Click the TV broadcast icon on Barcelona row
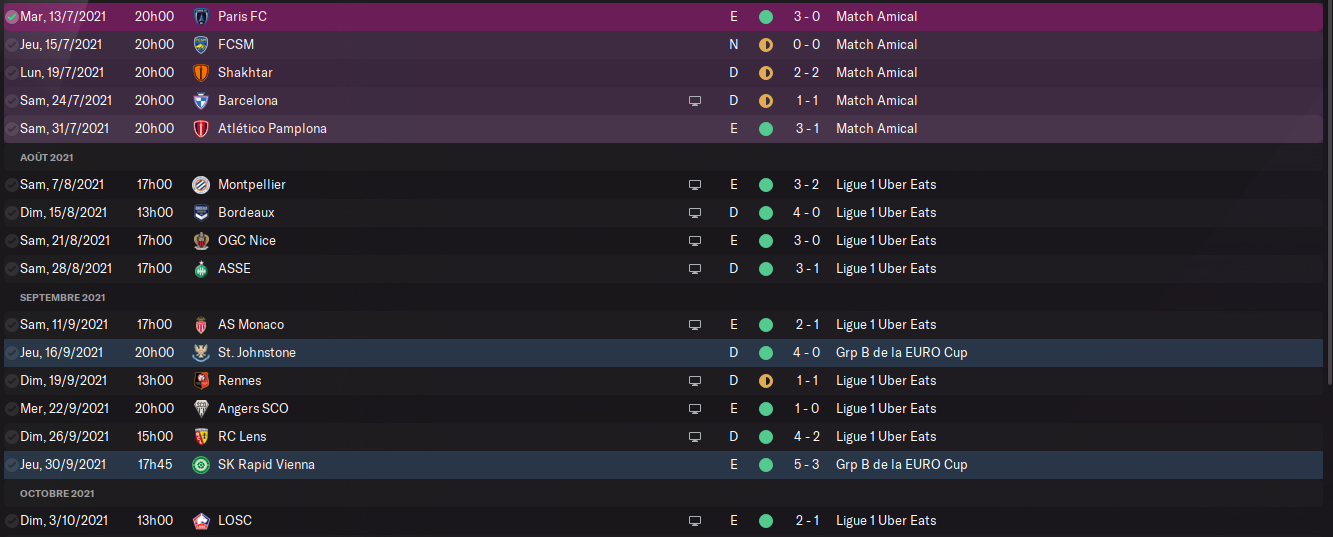Viewport: 1333px width, 537px height. pos(695,101)
